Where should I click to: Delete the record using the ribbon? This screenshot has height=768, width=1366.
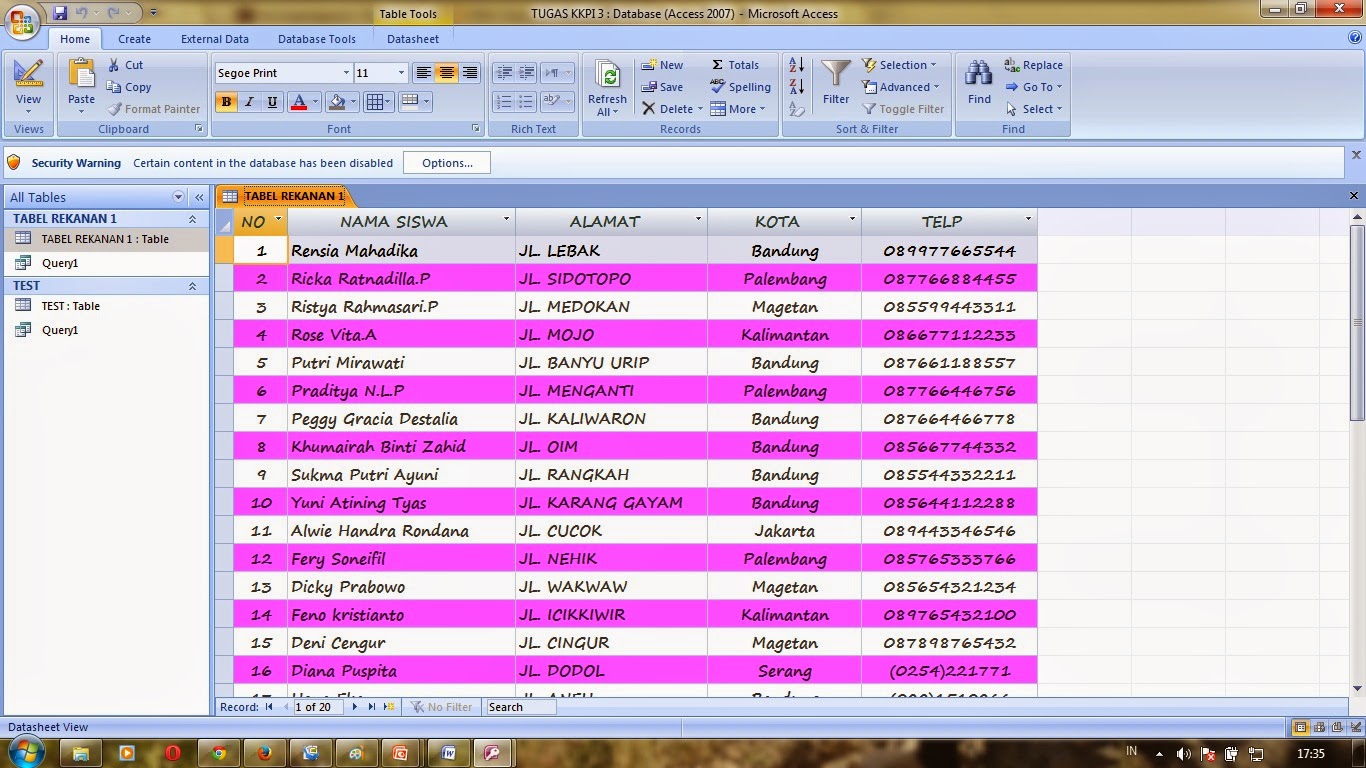coord(672,109)
